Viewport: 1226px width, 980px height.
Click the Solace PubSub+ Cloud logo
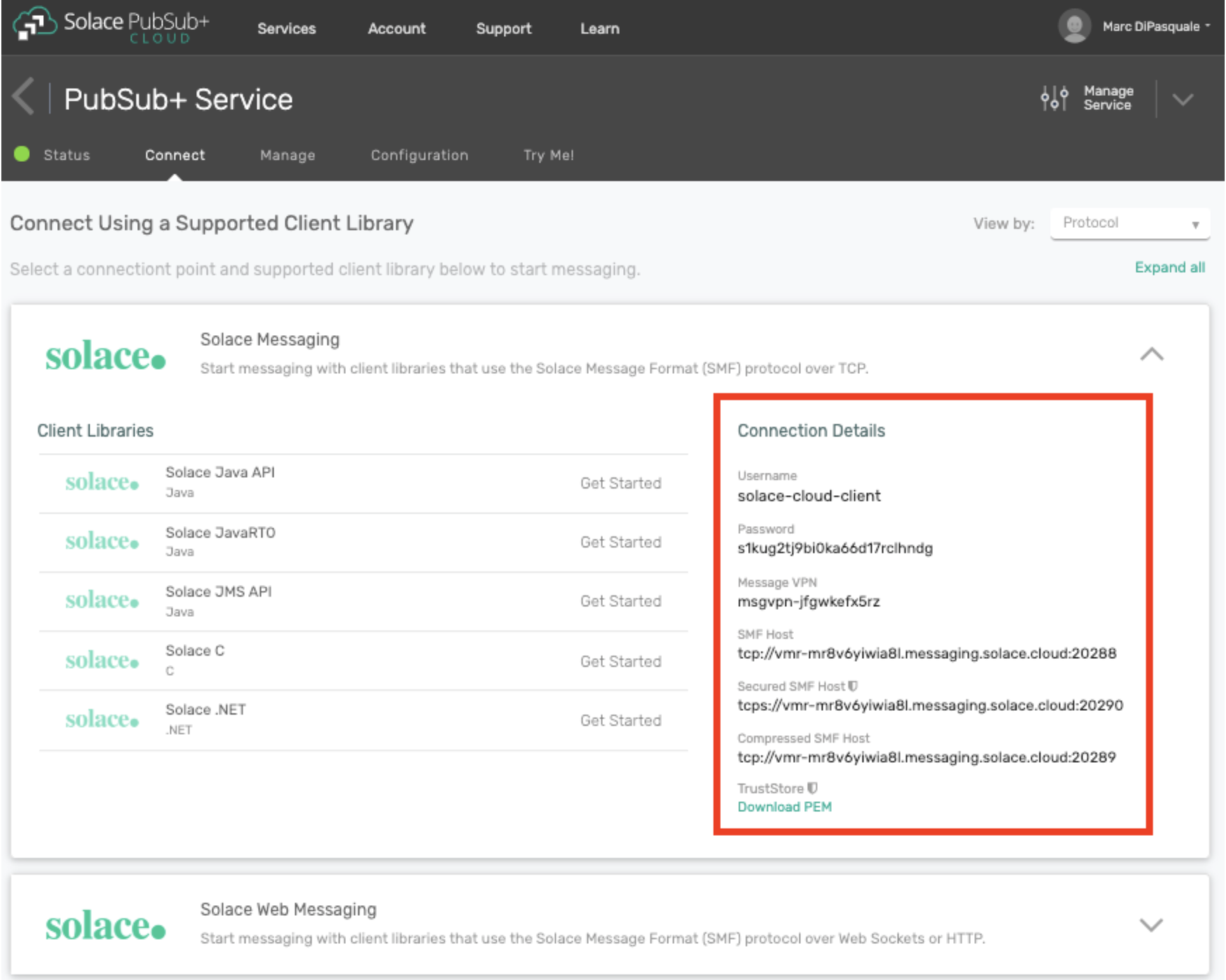(x=111, y=25)
